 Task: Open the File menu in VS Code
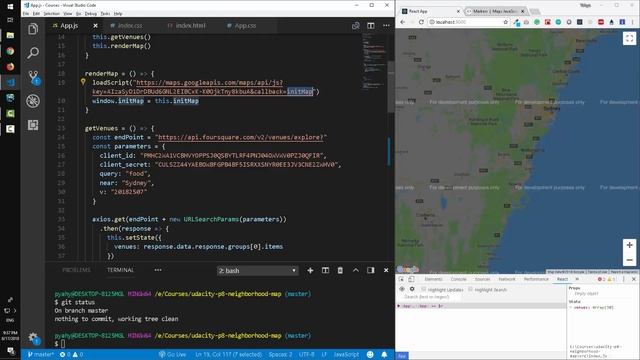coord(26,13)
